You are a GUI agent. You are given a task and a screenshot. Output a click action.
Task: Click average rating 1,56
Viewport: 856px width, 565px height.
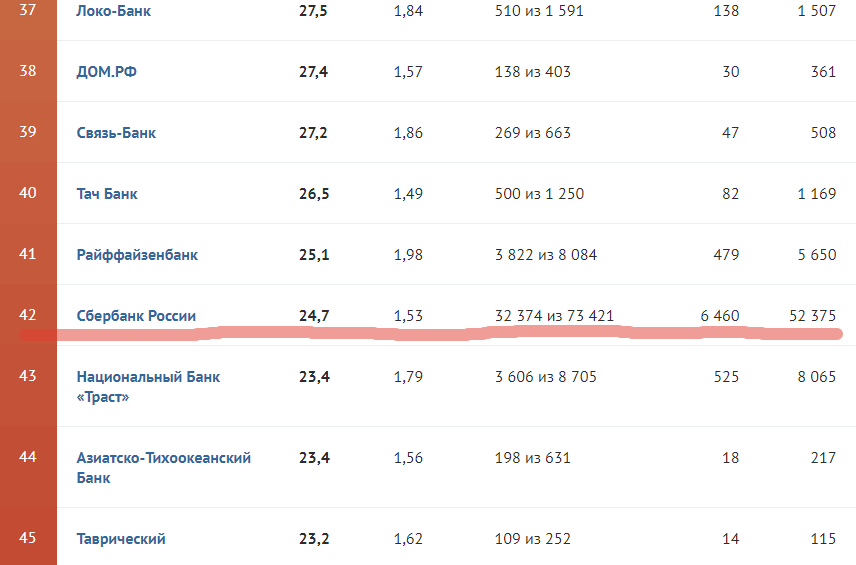pos(408,457)
